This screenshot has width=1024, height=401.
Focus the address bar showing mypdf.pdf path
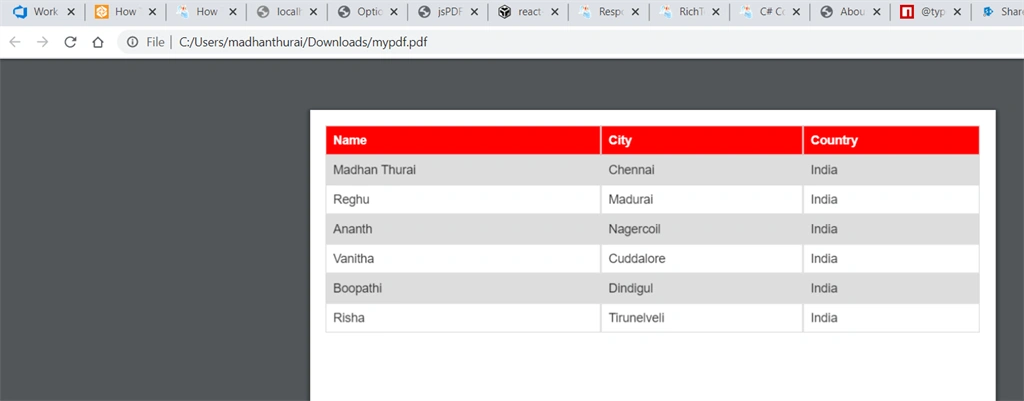click(x=568, y=42)
